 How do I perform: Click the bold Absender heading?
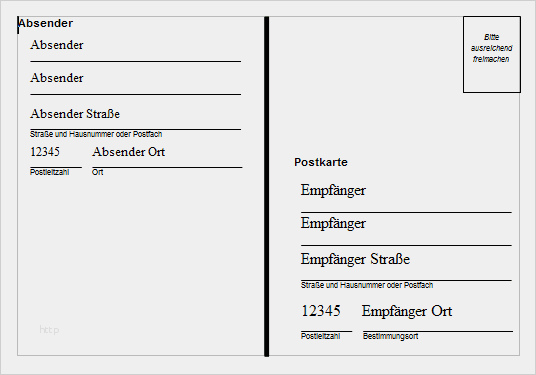coord(45,23)
